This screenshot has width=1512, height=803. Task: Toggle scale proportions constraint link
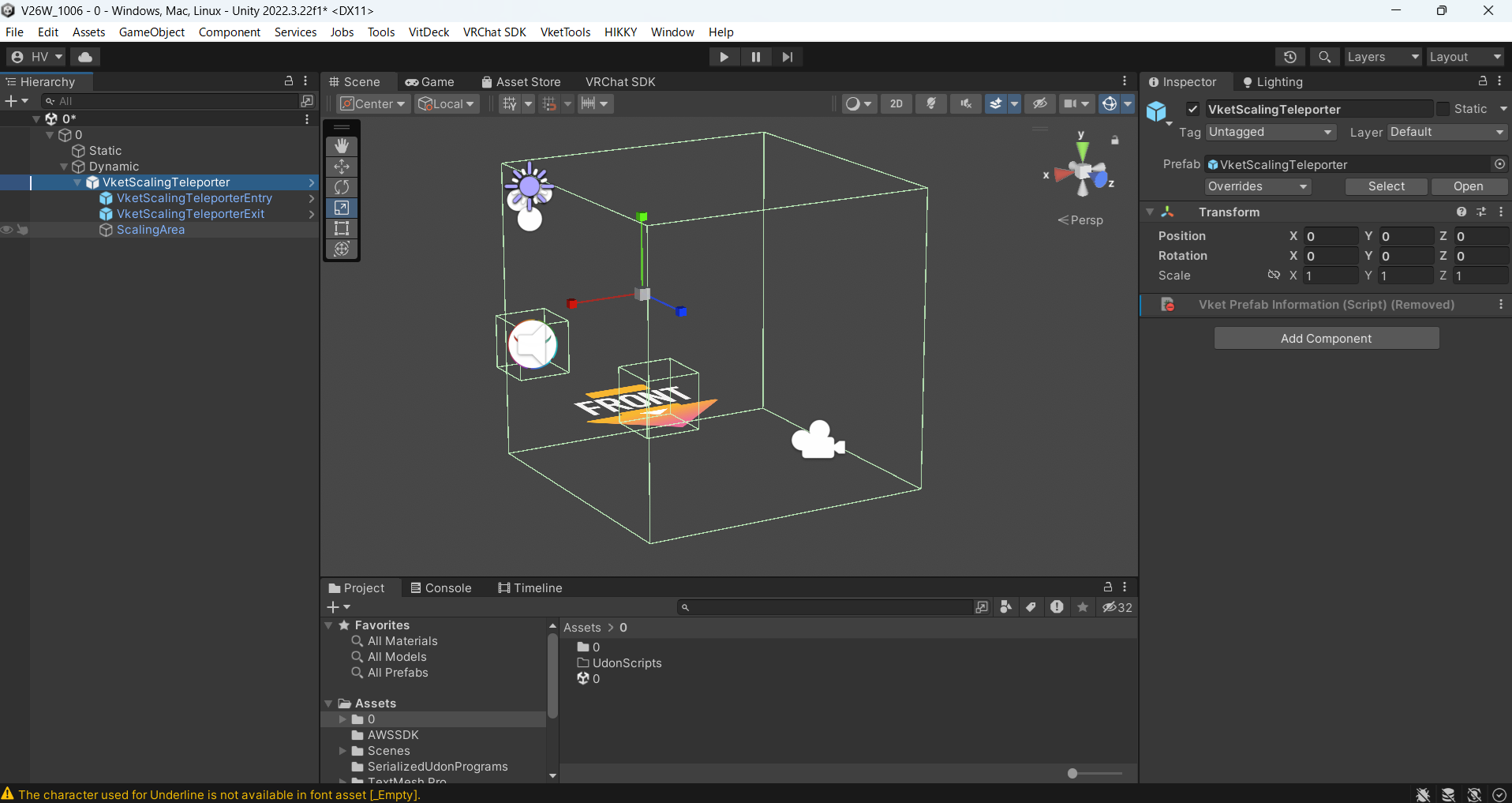click(x=1274, y=276)
